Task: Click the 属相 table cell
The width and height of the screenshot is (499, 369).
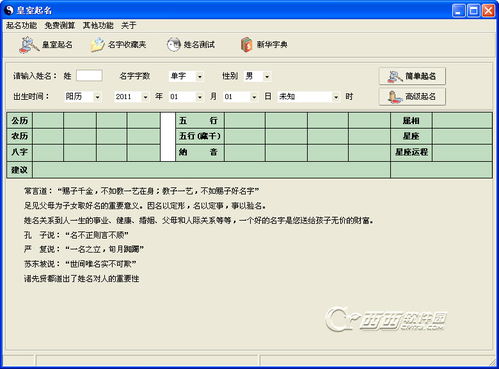Action: [x=411, y=120]
